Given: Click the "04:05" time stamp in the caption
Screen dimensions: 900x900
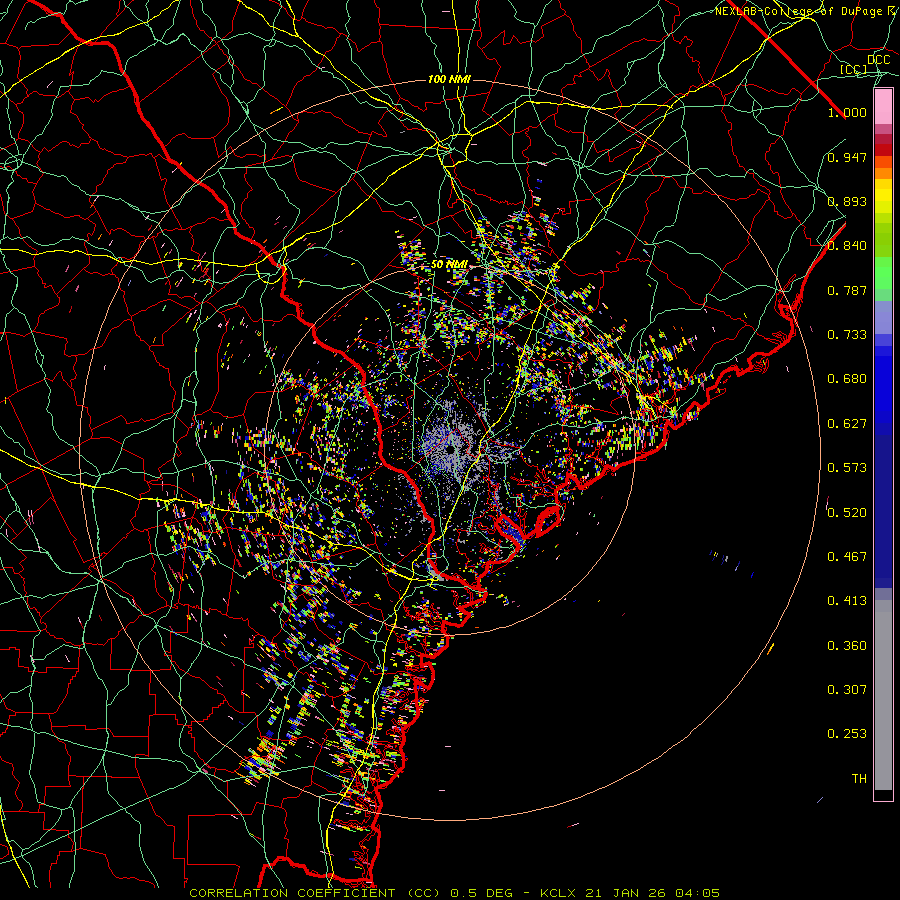Looking at the screenshot, I should 697,893.
